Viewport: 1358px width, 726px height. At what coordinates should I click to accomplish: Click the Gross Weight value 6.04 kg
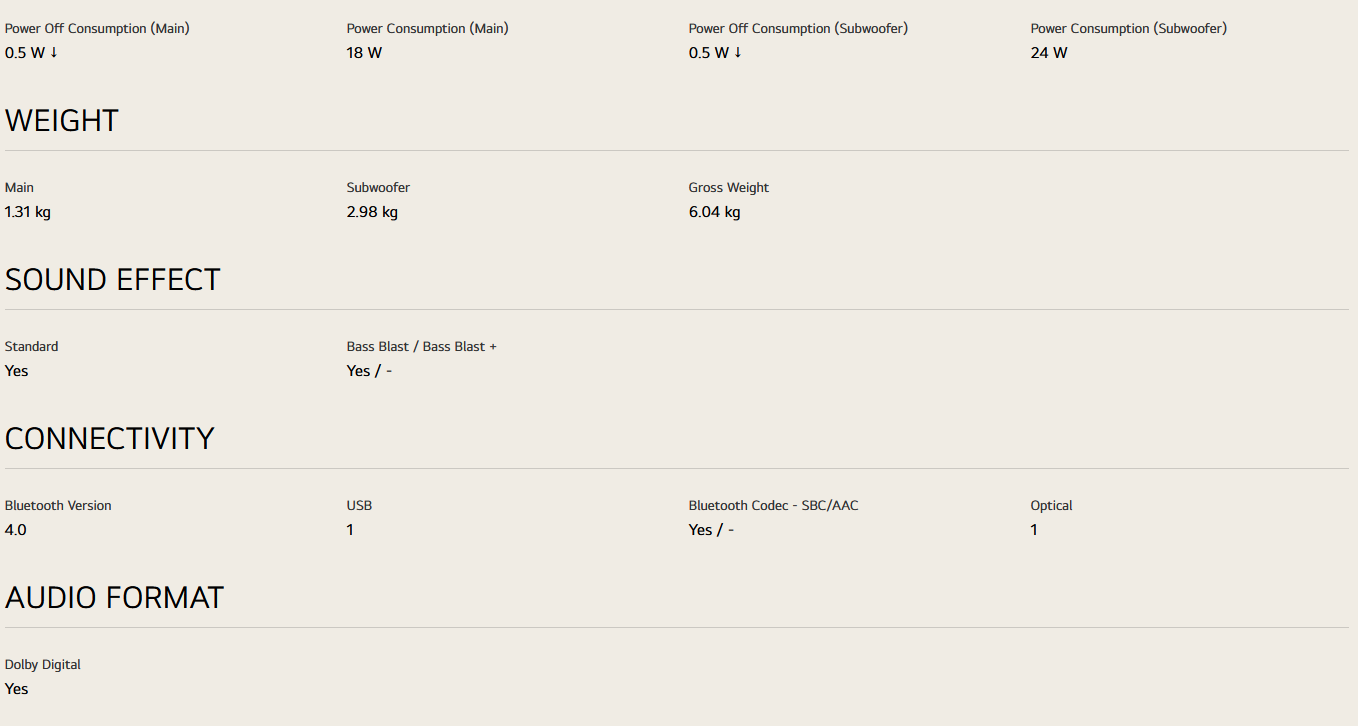coord(714,212)
